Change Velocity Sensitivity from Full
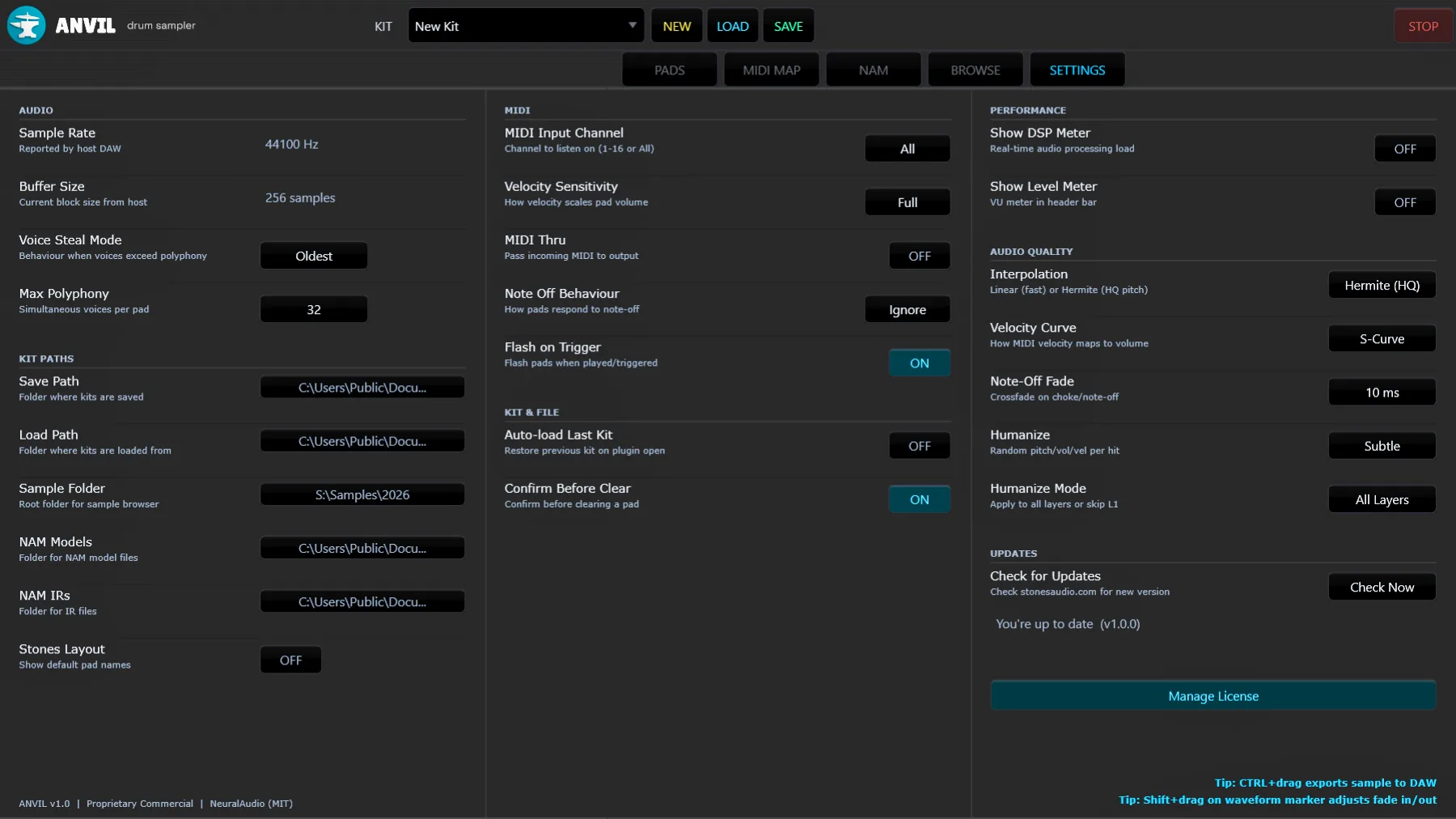This screenshot has width=1456, height=819. [x=908, y=202]
